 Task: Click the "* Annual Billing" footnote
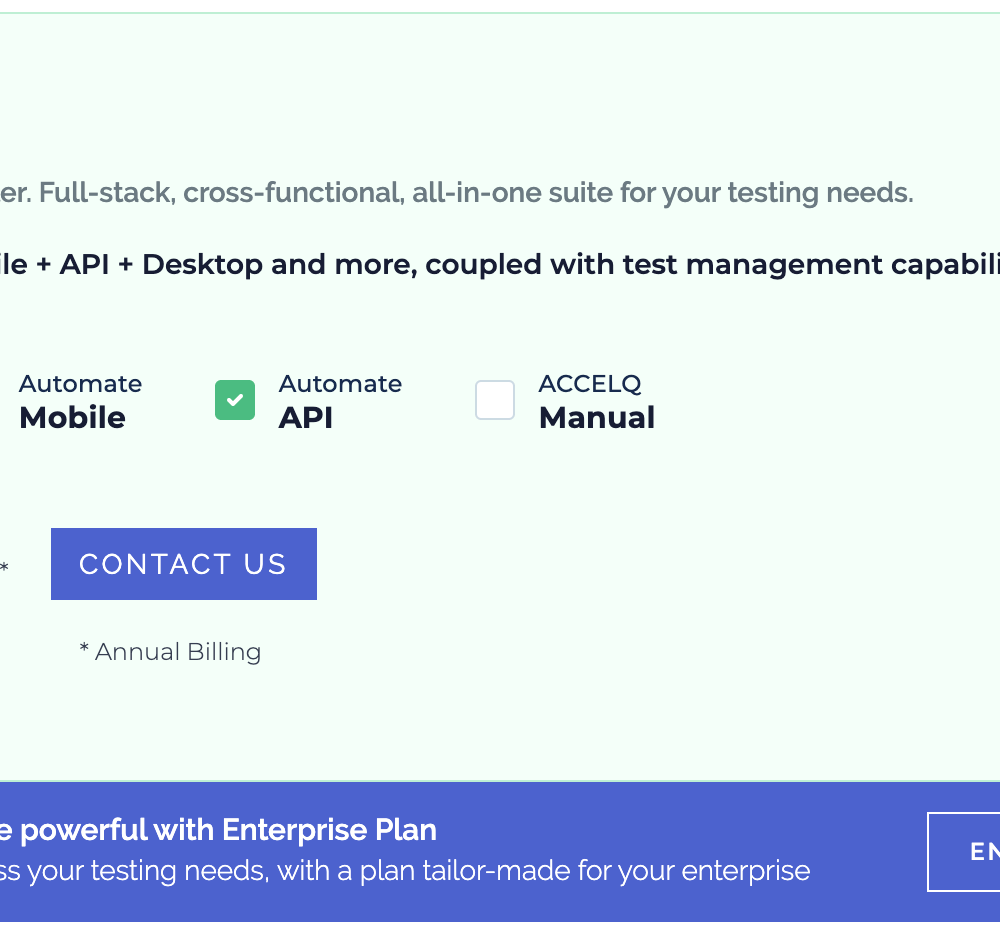[x=170, y=652]
